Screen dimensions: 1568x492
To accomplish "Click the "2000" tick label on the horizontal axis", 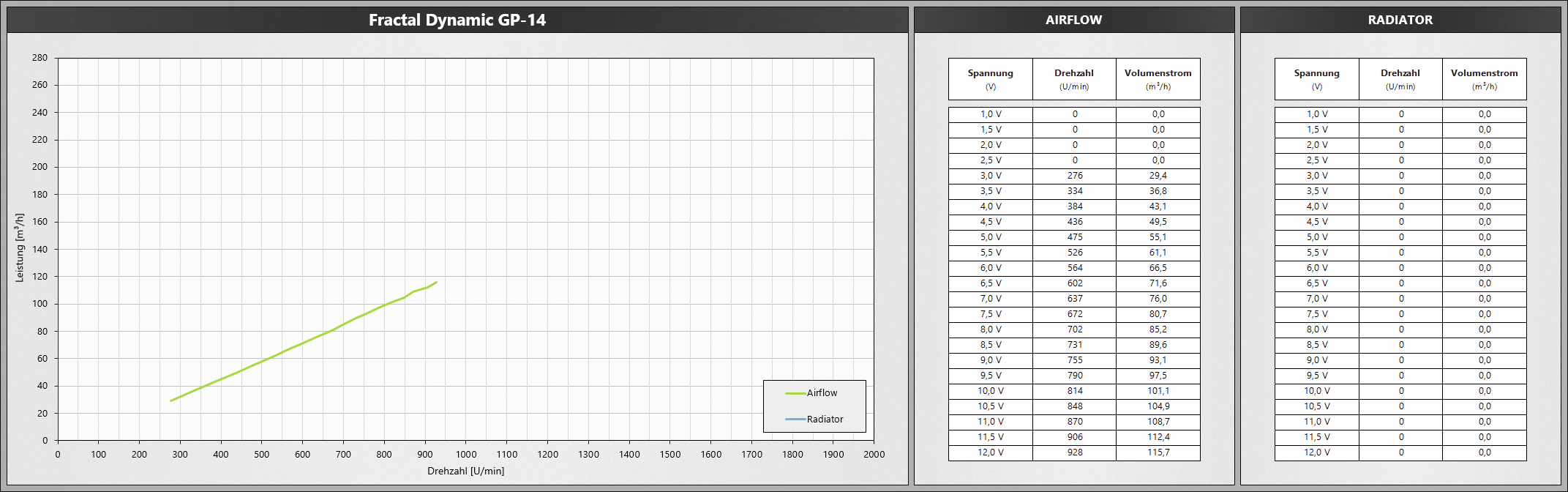I will [874, 454].
